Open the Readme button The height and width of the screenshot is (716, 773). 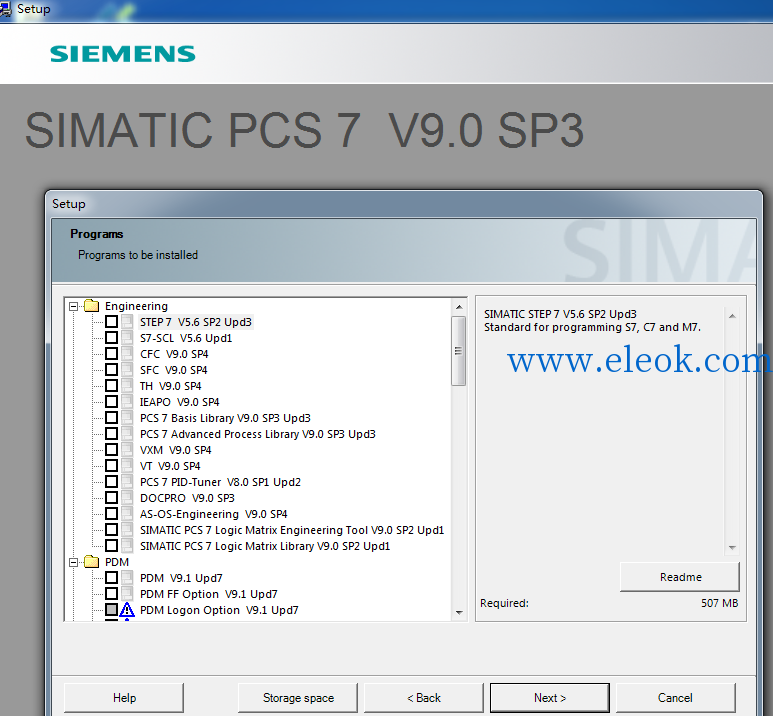pyautogui.click(x=680, y=577)
